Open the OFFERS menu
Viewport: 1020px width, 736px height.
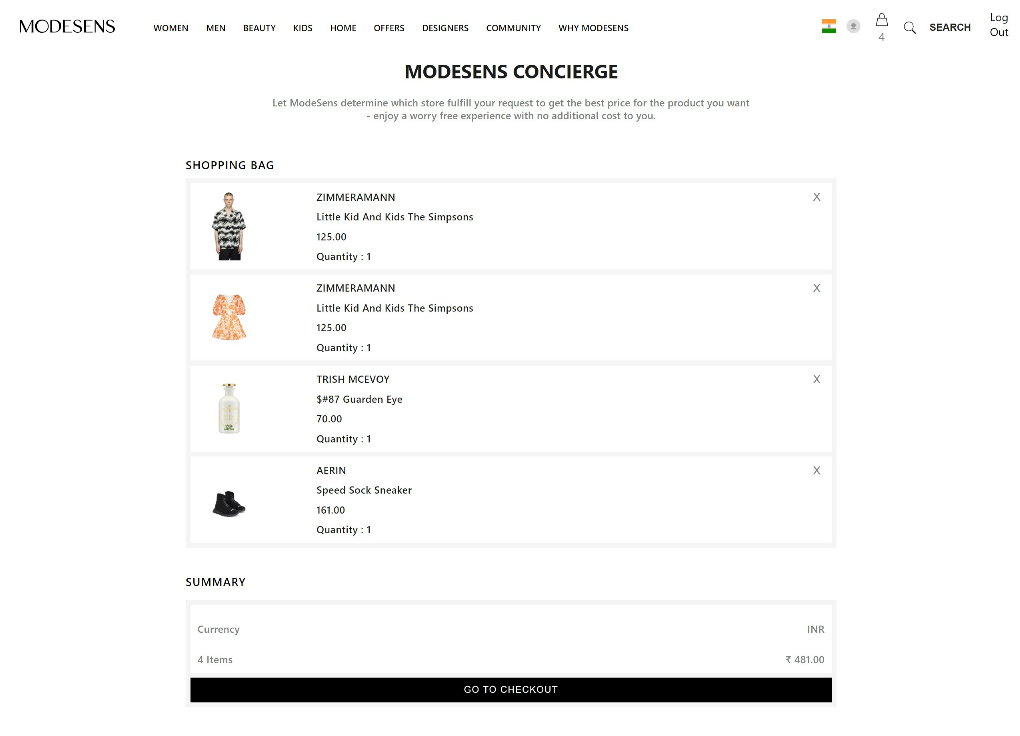click(389, 28)
